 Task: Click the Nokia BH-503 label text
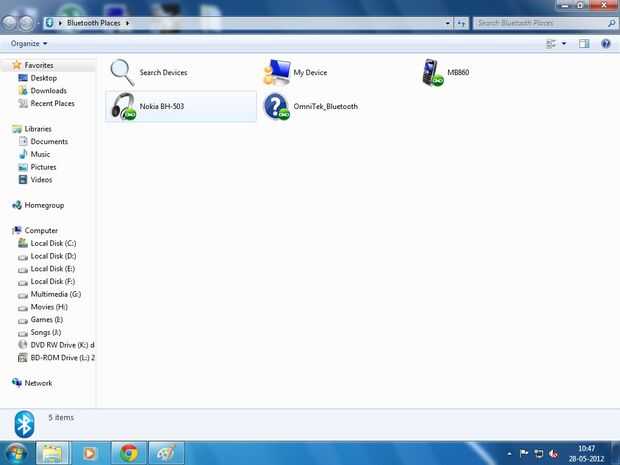(162, 106)
